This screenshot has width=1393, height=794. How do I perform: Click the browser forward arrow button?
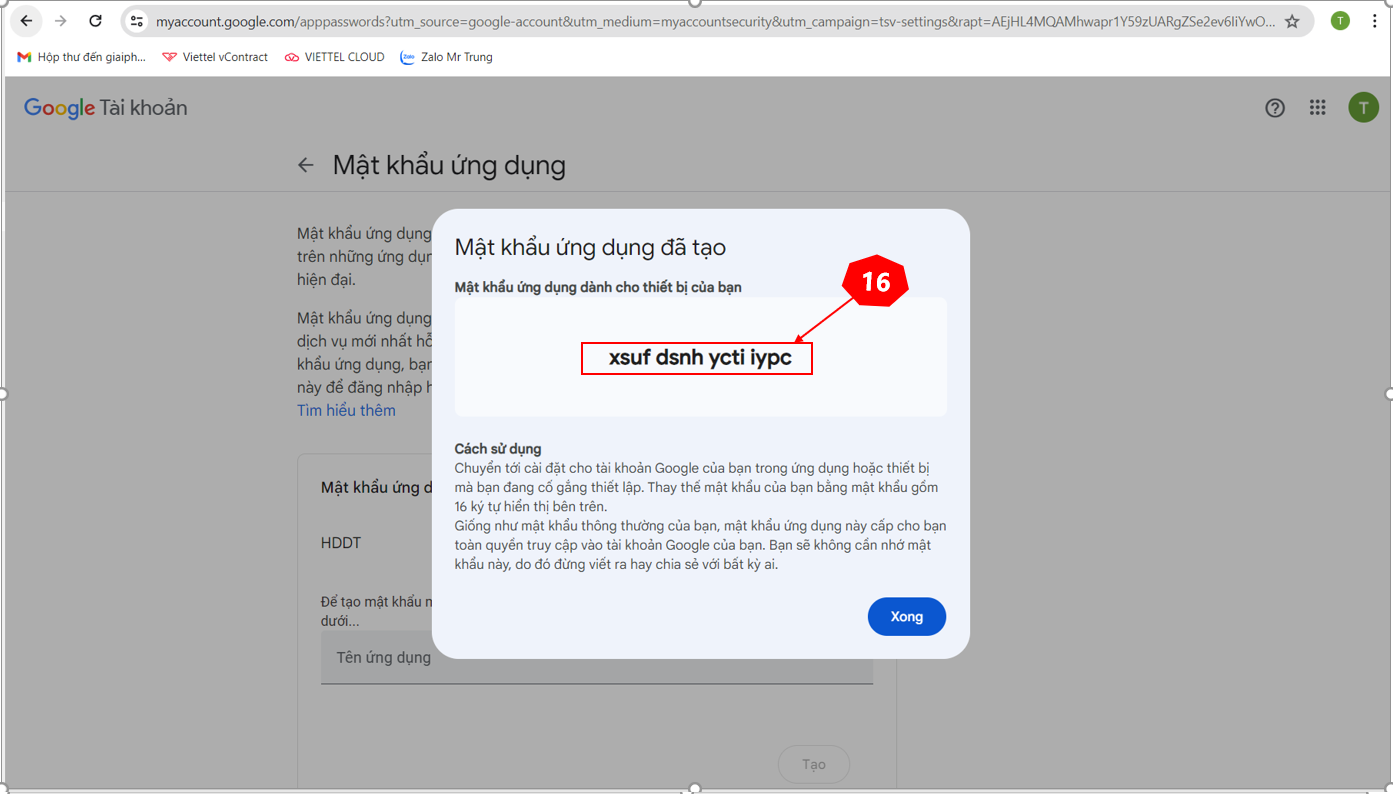coord(61,21)
